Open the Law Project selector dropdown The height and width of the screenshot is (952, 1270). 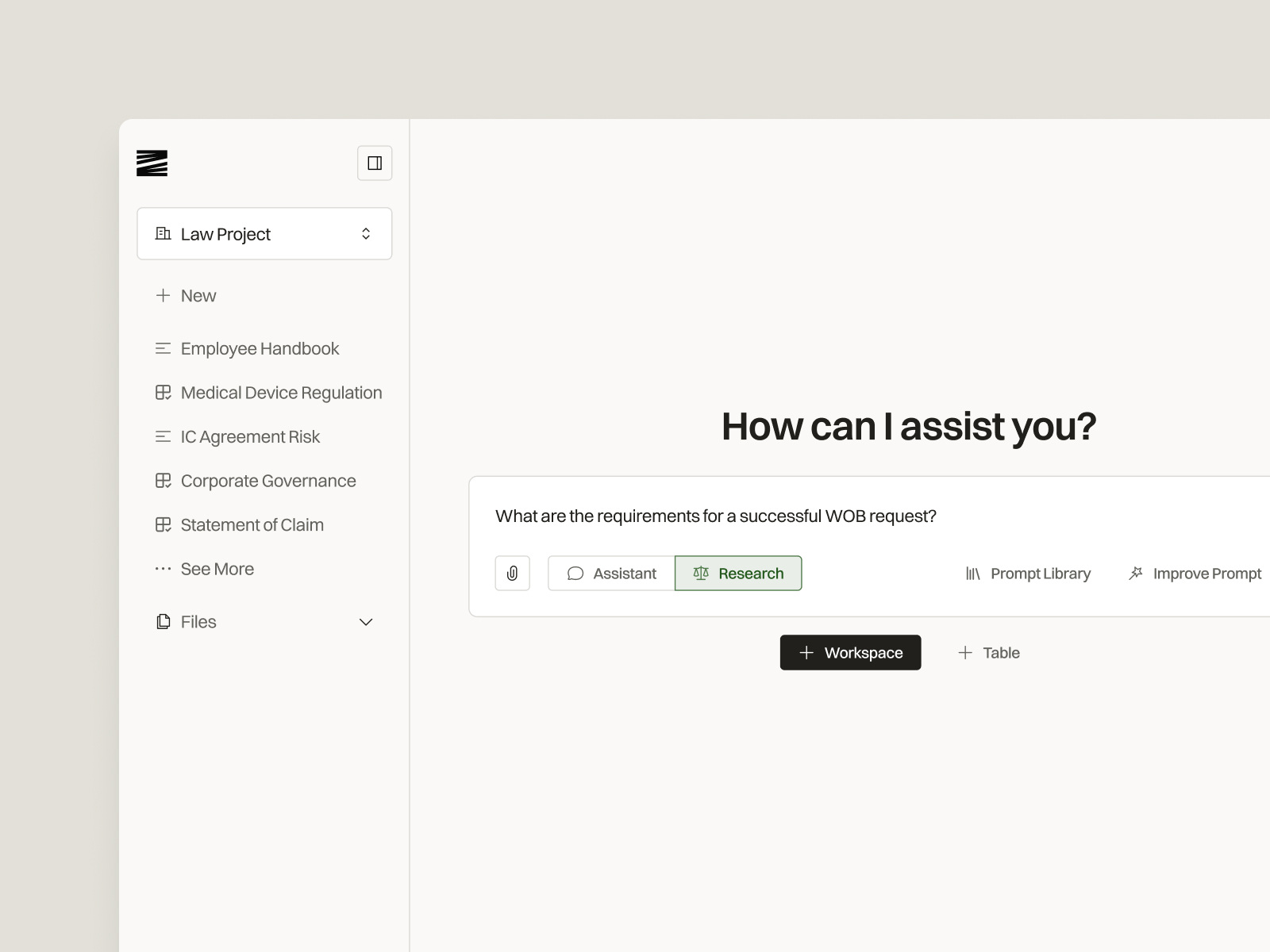click(264, 233)
